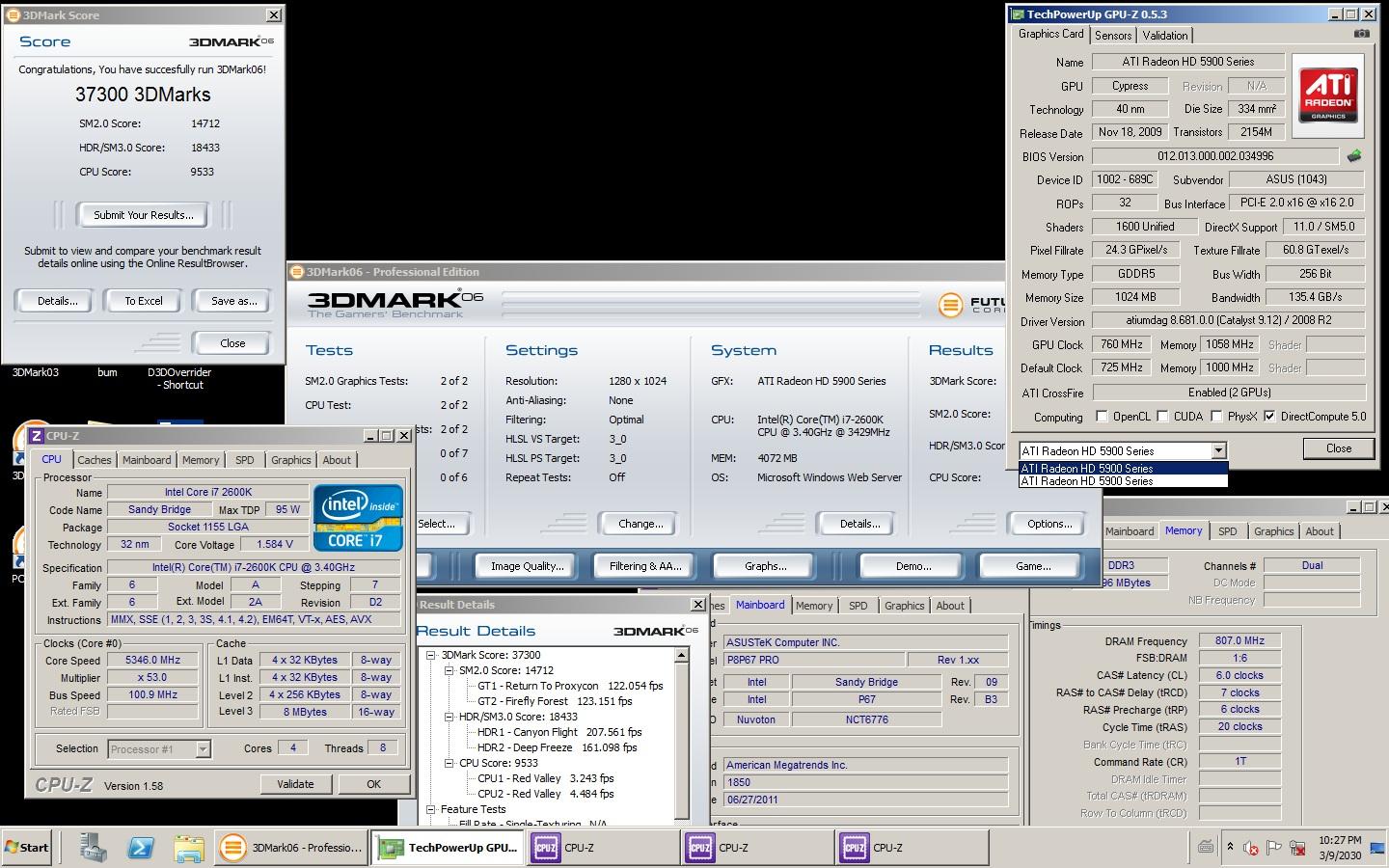Click Details... button under System
1389x868 pixels.
point(859,524)
